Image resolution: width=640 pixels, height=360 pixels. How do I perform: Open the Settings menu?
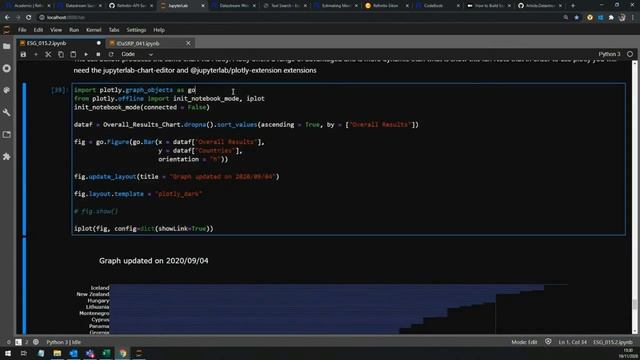[x=136, y=30]
